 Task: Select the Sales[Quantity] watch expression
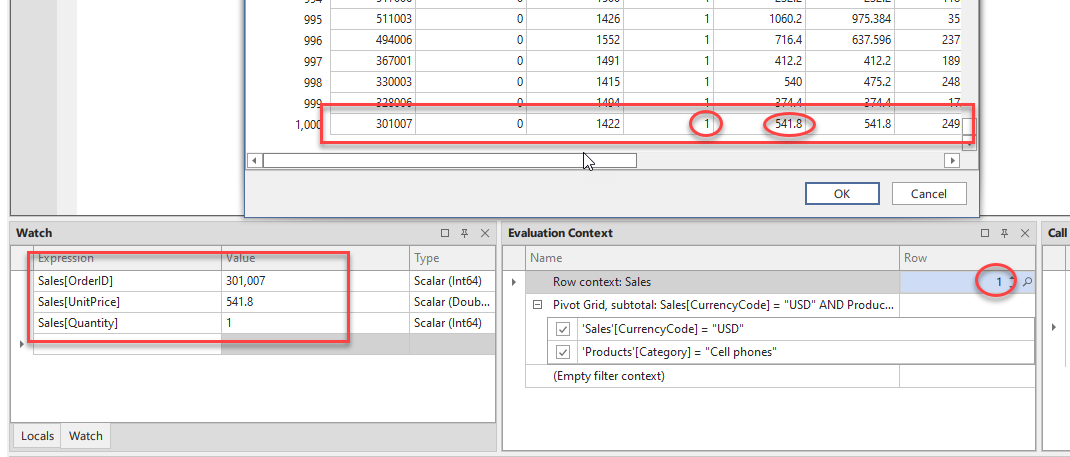pyautogui.click(x=127, y=323)
